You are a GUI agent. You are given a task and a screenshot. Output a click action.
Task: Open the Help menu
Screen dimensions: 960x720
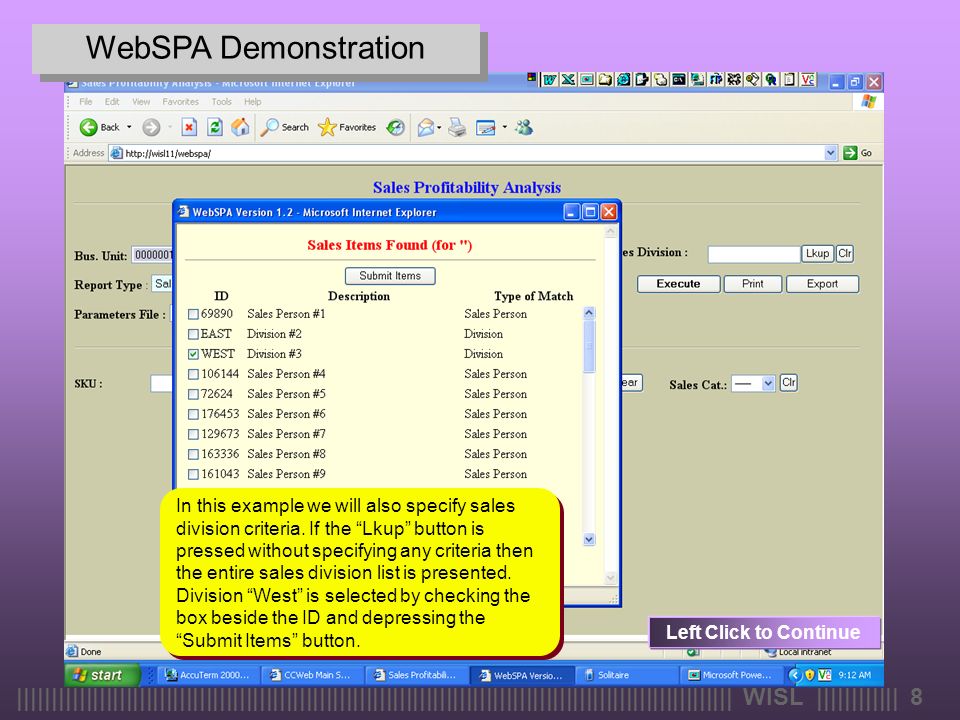point(253,102)
